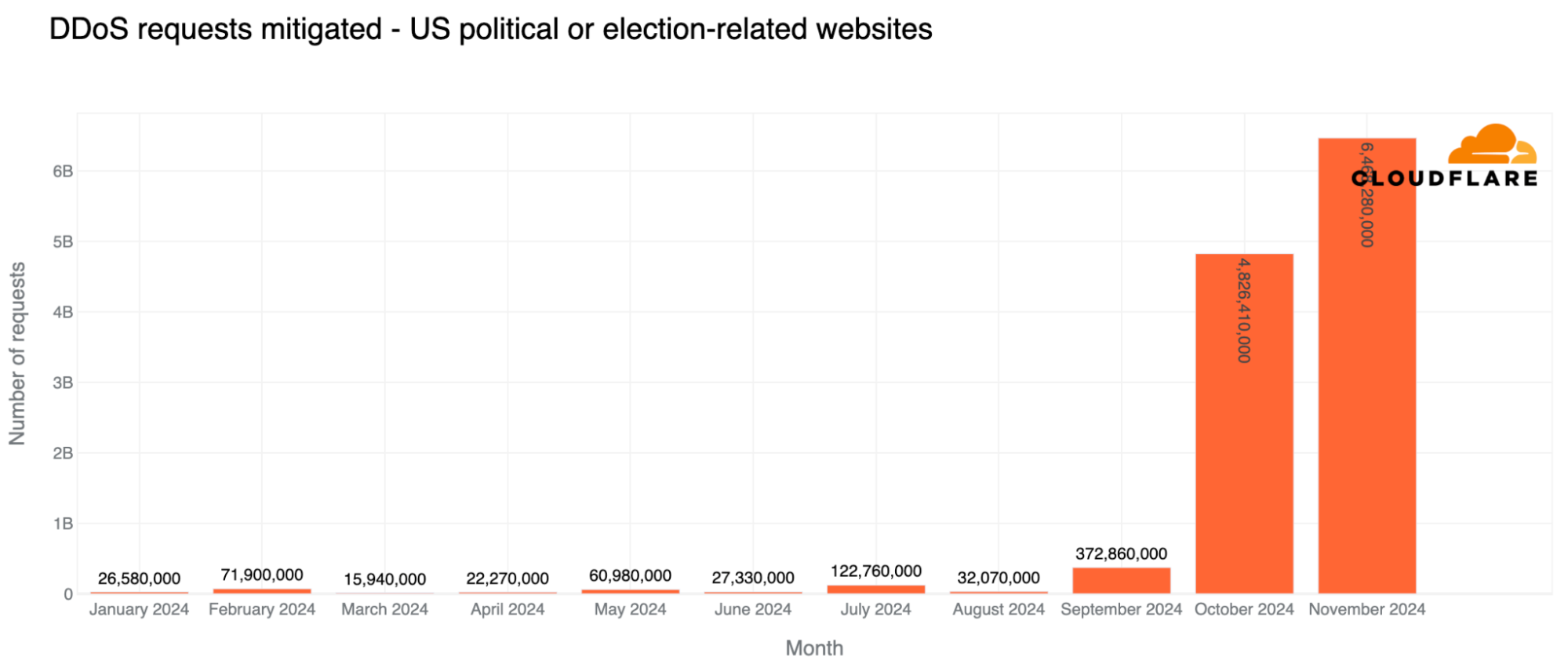Click the 71,900,000 value label
Image resolution: width=1568 pixels, height=671 pixels.
click(x=261, y=575)
